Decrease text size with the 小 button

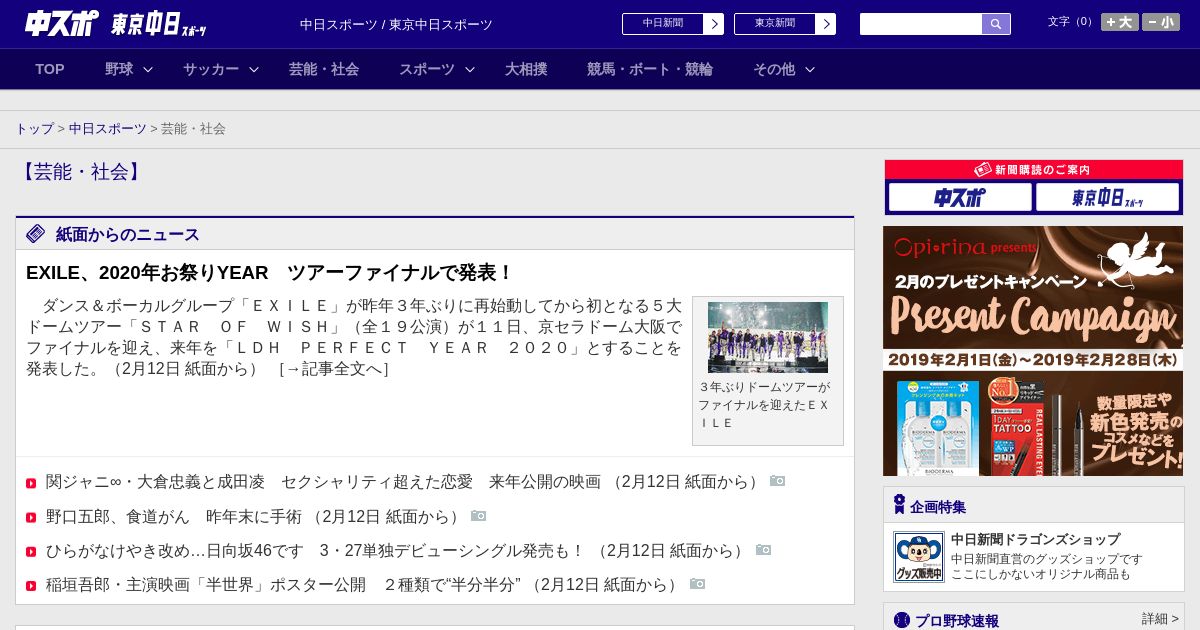point(1161,22)
